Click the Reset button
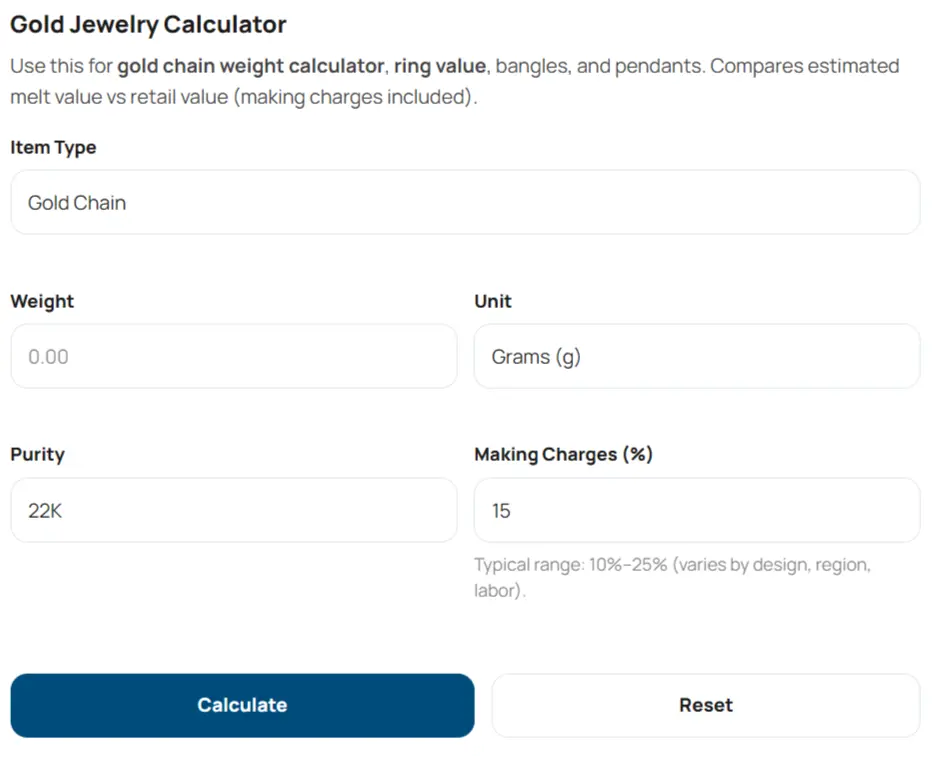Image resolution: width=935 pixels, height=764 pixels. (705, 705)
